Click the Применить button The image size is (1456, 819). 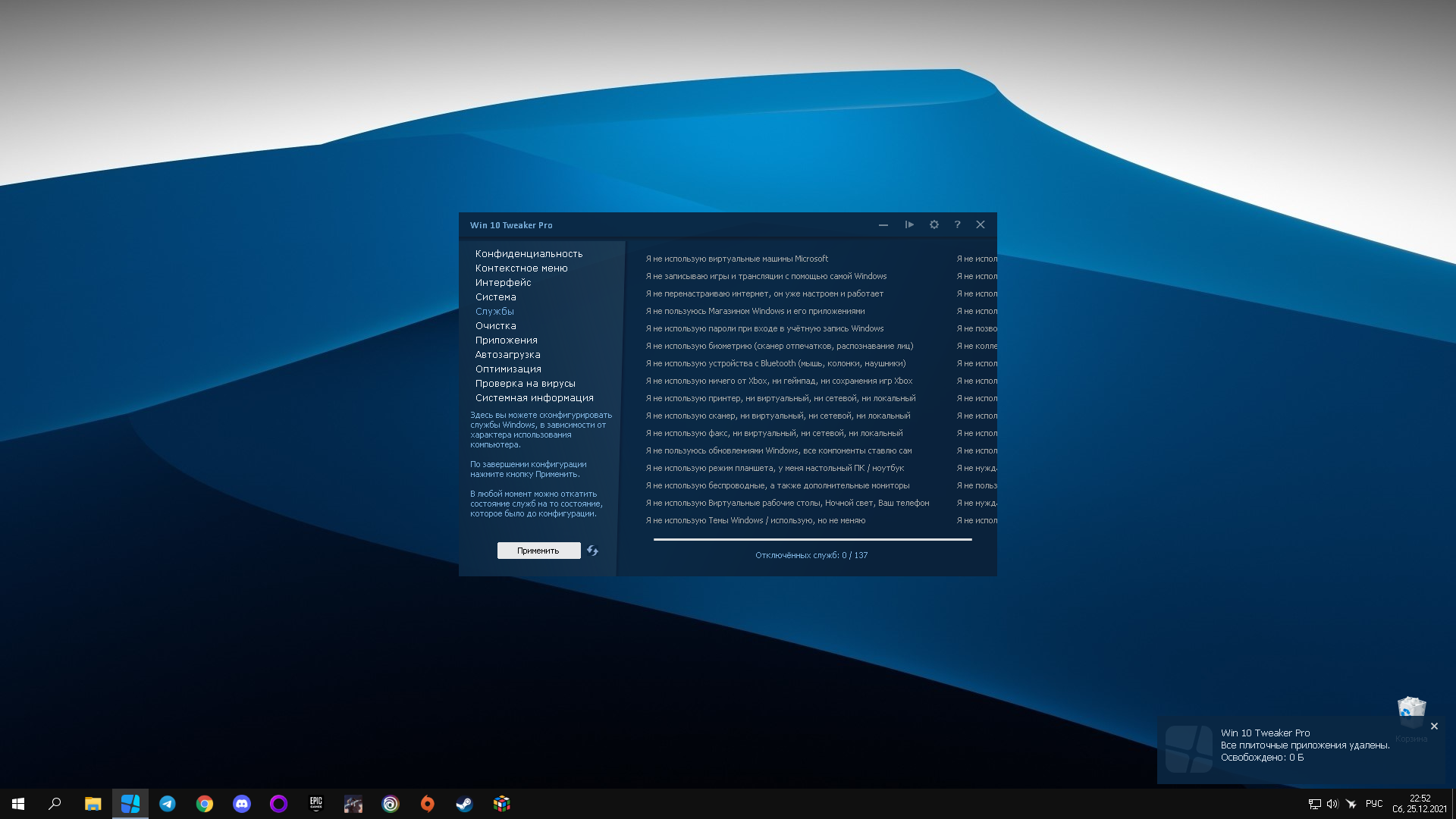click(538, 551)
